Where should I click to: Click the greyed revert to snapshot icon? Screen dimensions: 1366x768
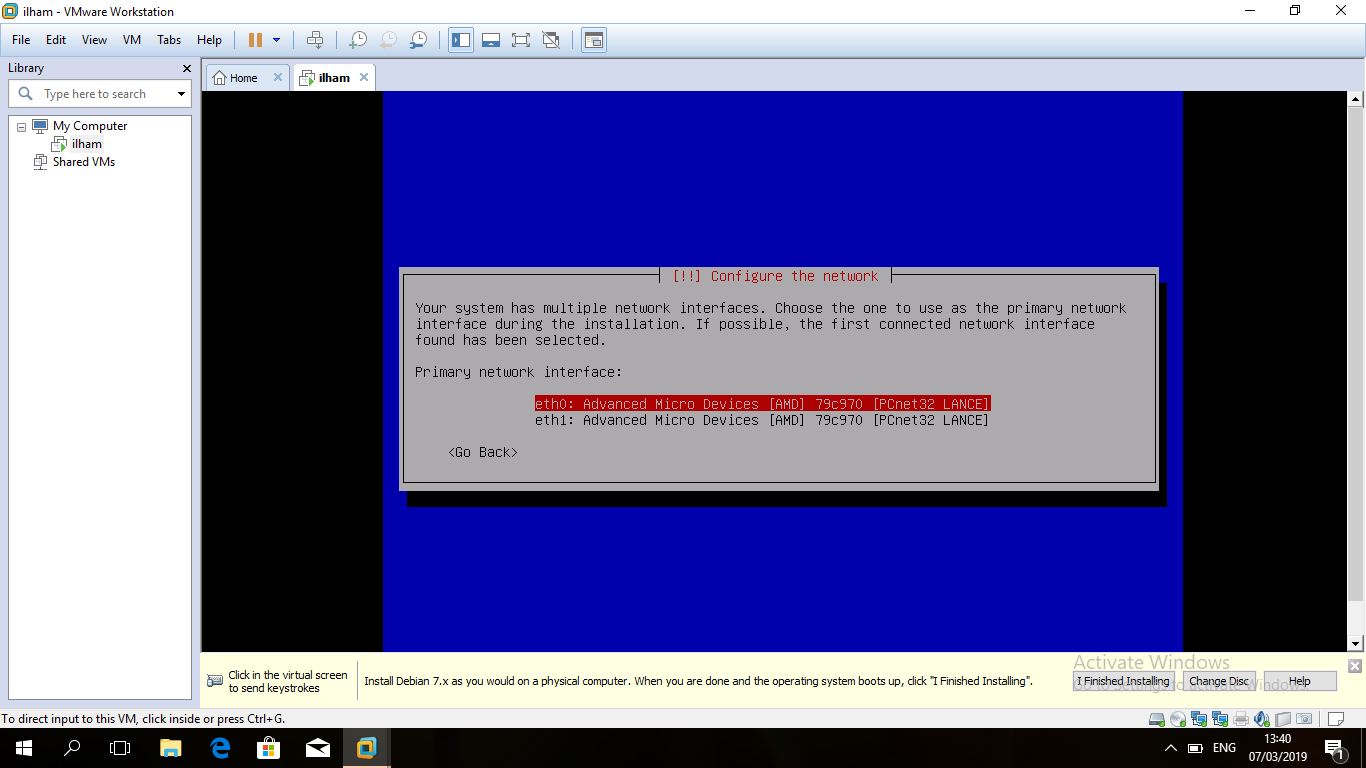pyautogui.click(x=388, y=40)
